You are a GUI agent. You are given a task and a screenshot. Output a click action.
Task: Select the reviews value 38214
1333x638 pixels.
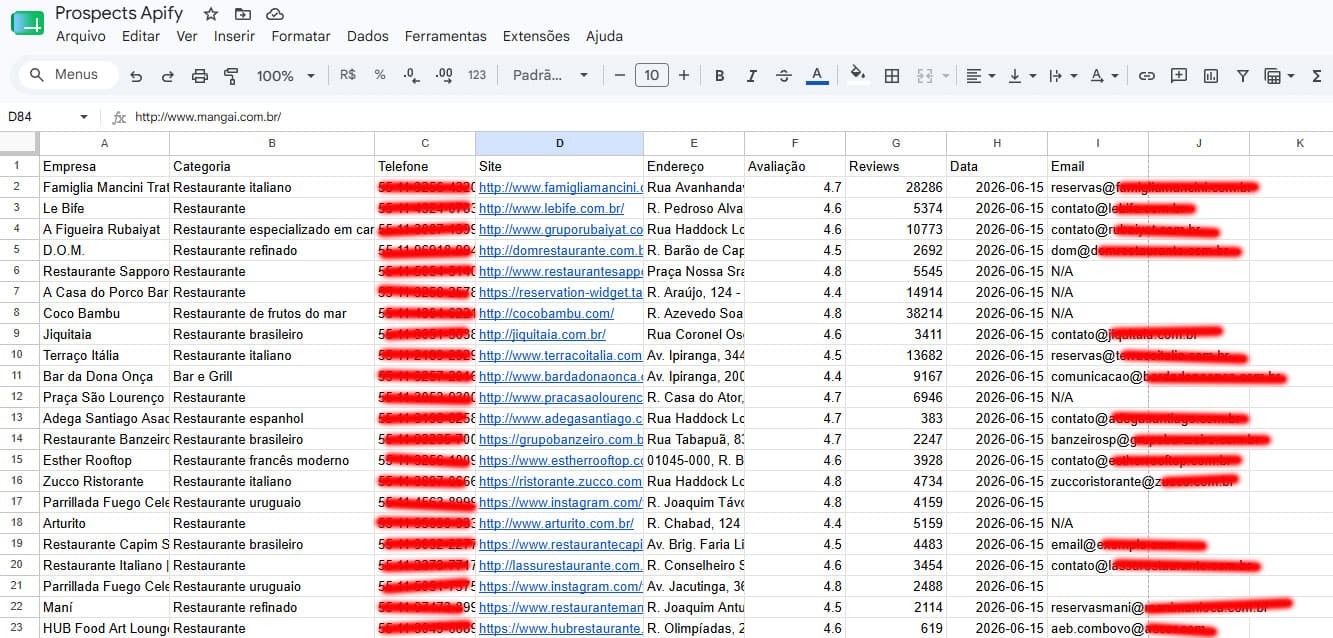(x=895, y=314)
